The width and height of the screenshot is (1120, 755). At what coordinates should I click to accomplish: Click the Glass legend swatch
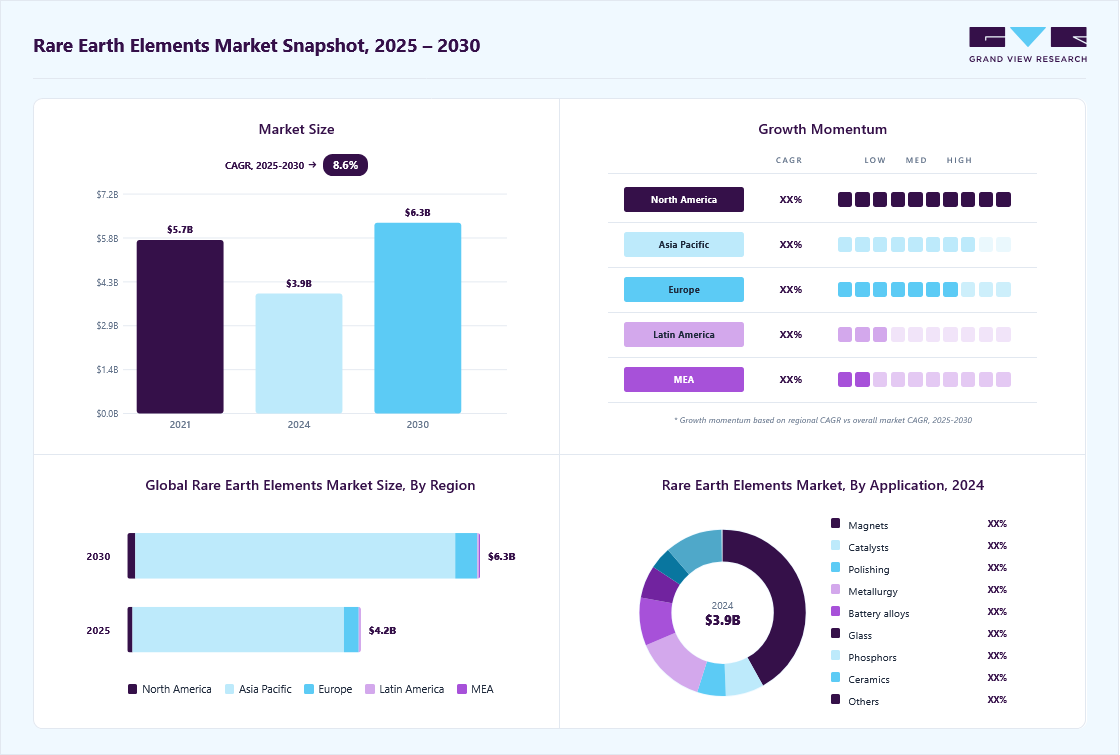pos(836,634)
